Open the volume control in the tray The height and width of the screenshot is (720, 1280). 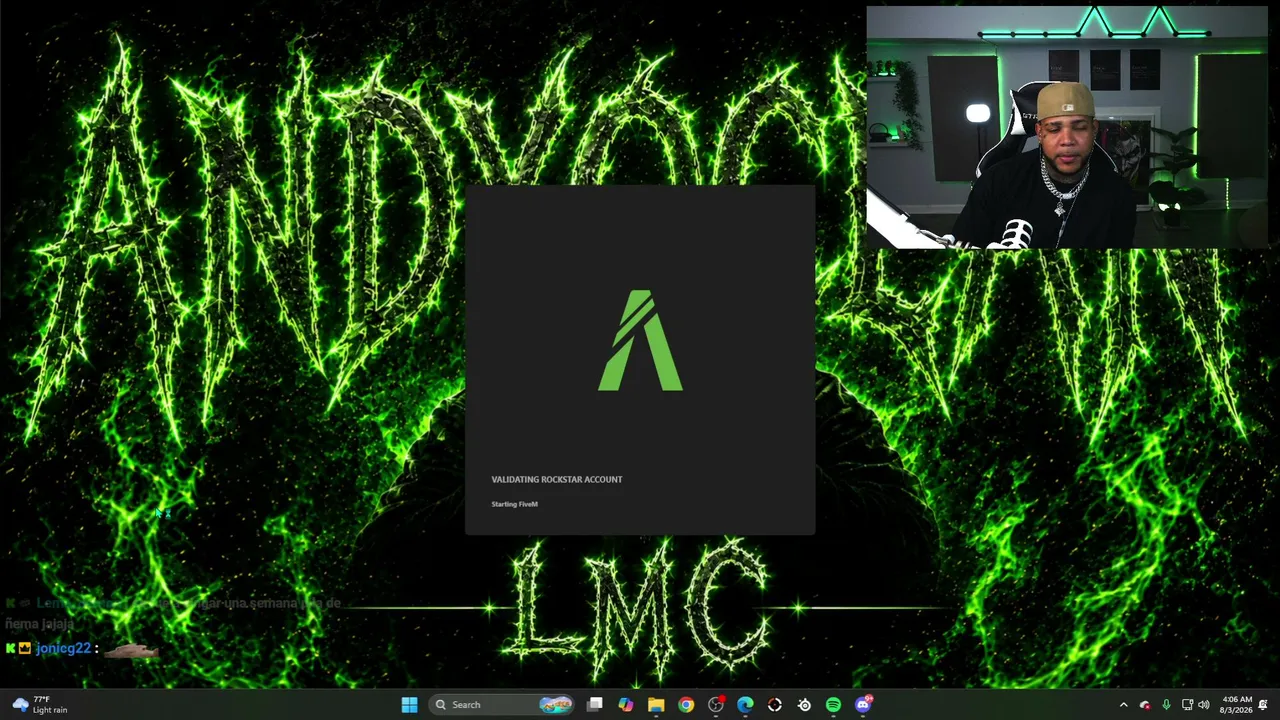pyautogui.click(x=1204, y=705)
